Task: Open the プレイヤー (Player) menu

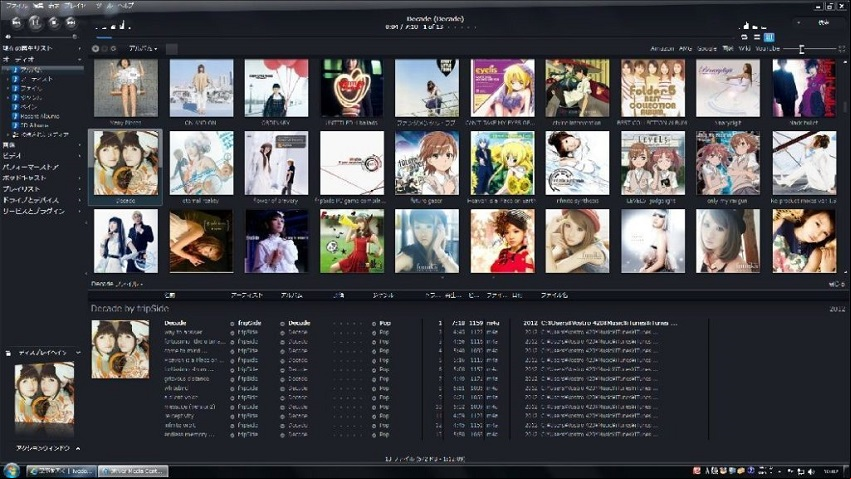Action: point(75,5)
